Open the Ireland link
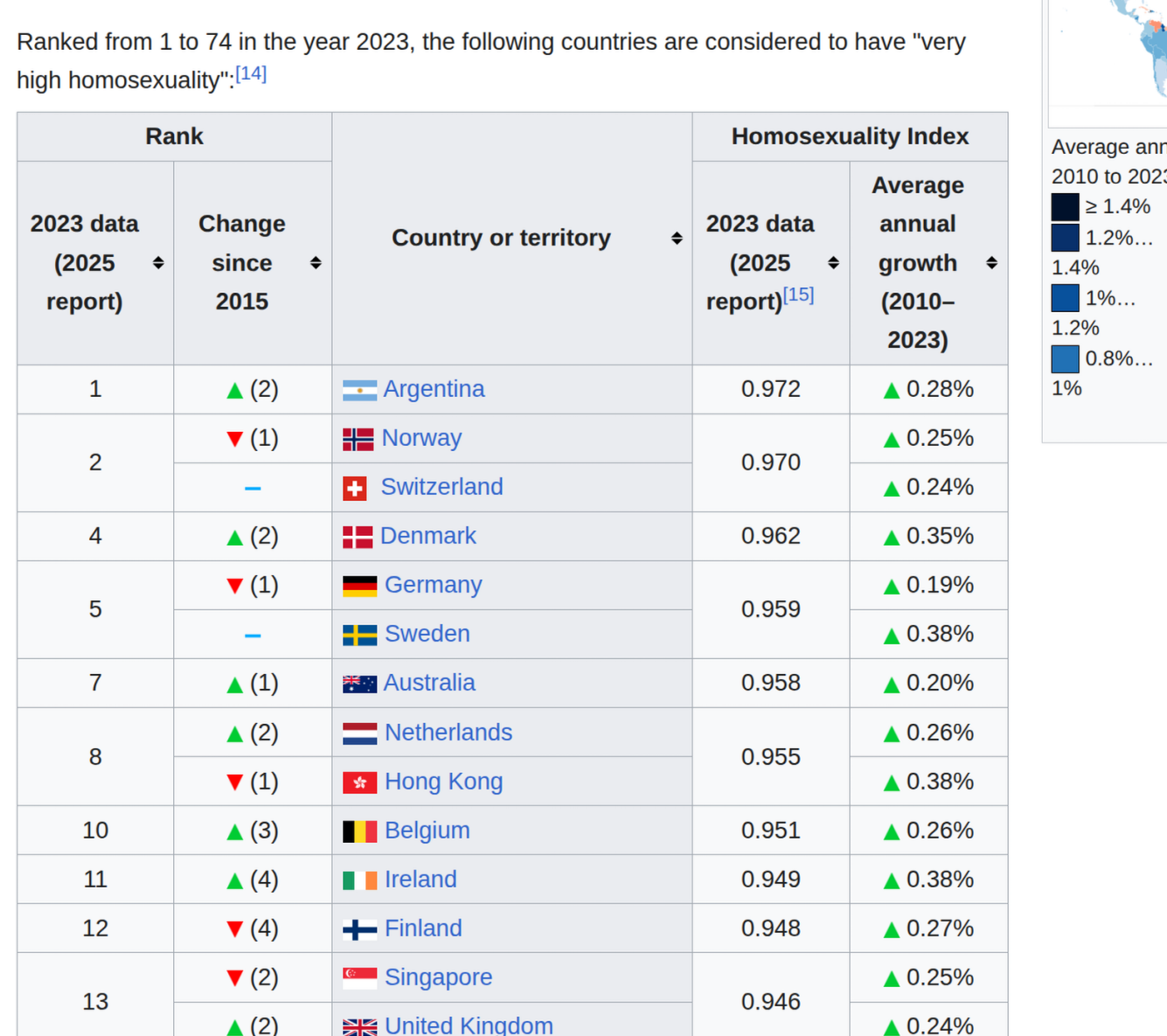Screen dimensions: 1167x1036 (x=420, y=880)
